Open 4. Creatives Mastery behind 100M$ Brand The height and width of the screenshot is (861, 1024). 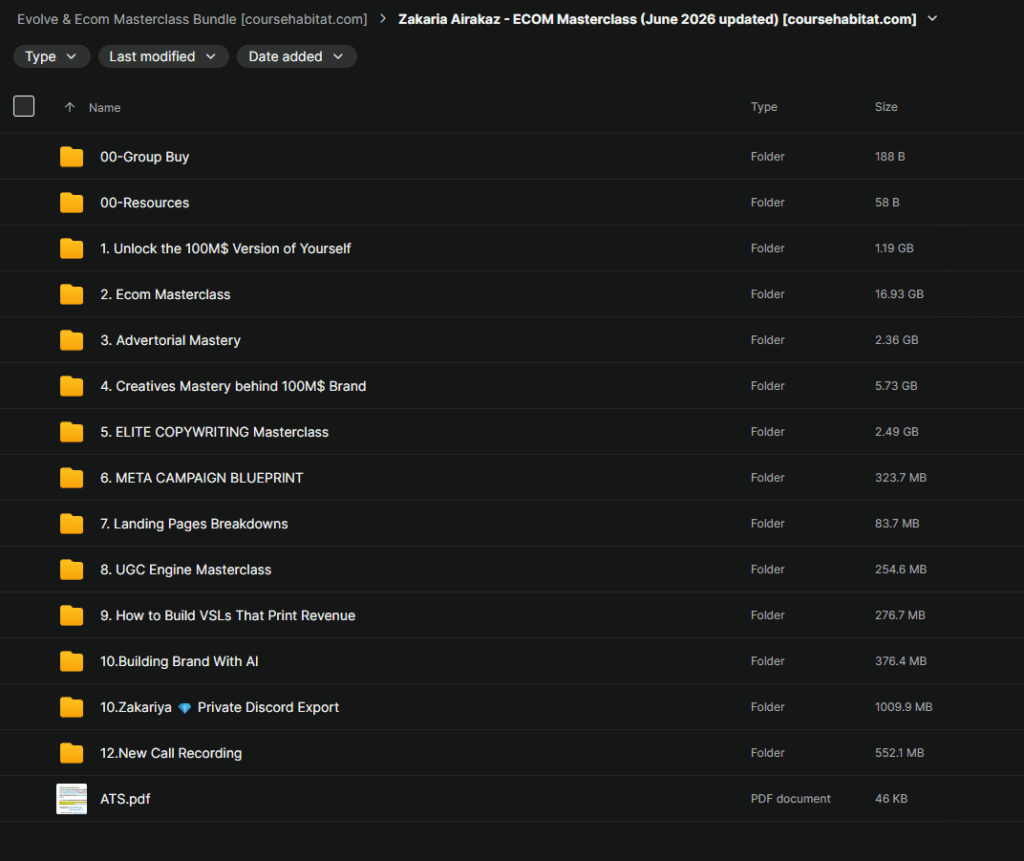click(x=233, y=386)
